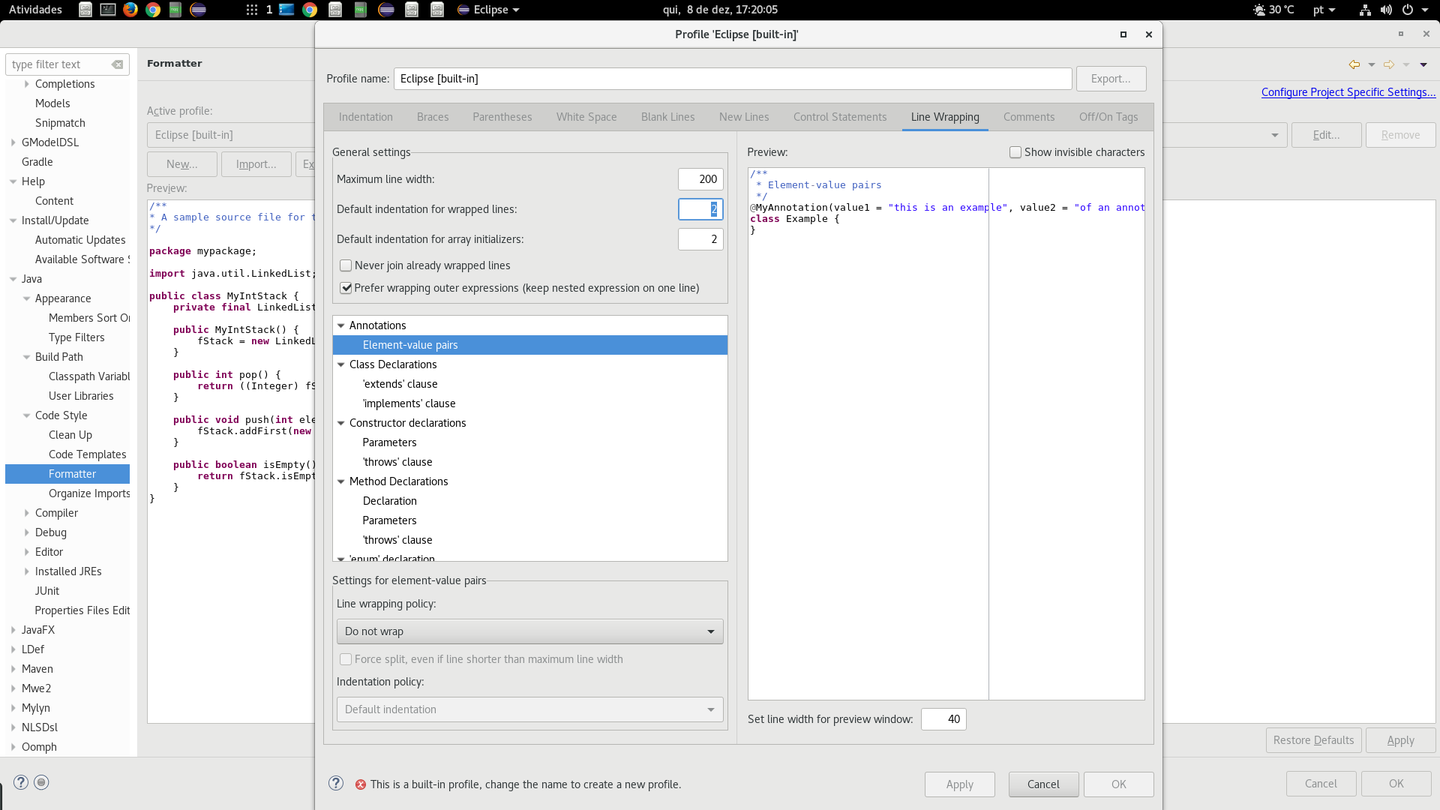Open the weather indicator showing 30 °C
1440x810 pixels.
pos(1273,9)
